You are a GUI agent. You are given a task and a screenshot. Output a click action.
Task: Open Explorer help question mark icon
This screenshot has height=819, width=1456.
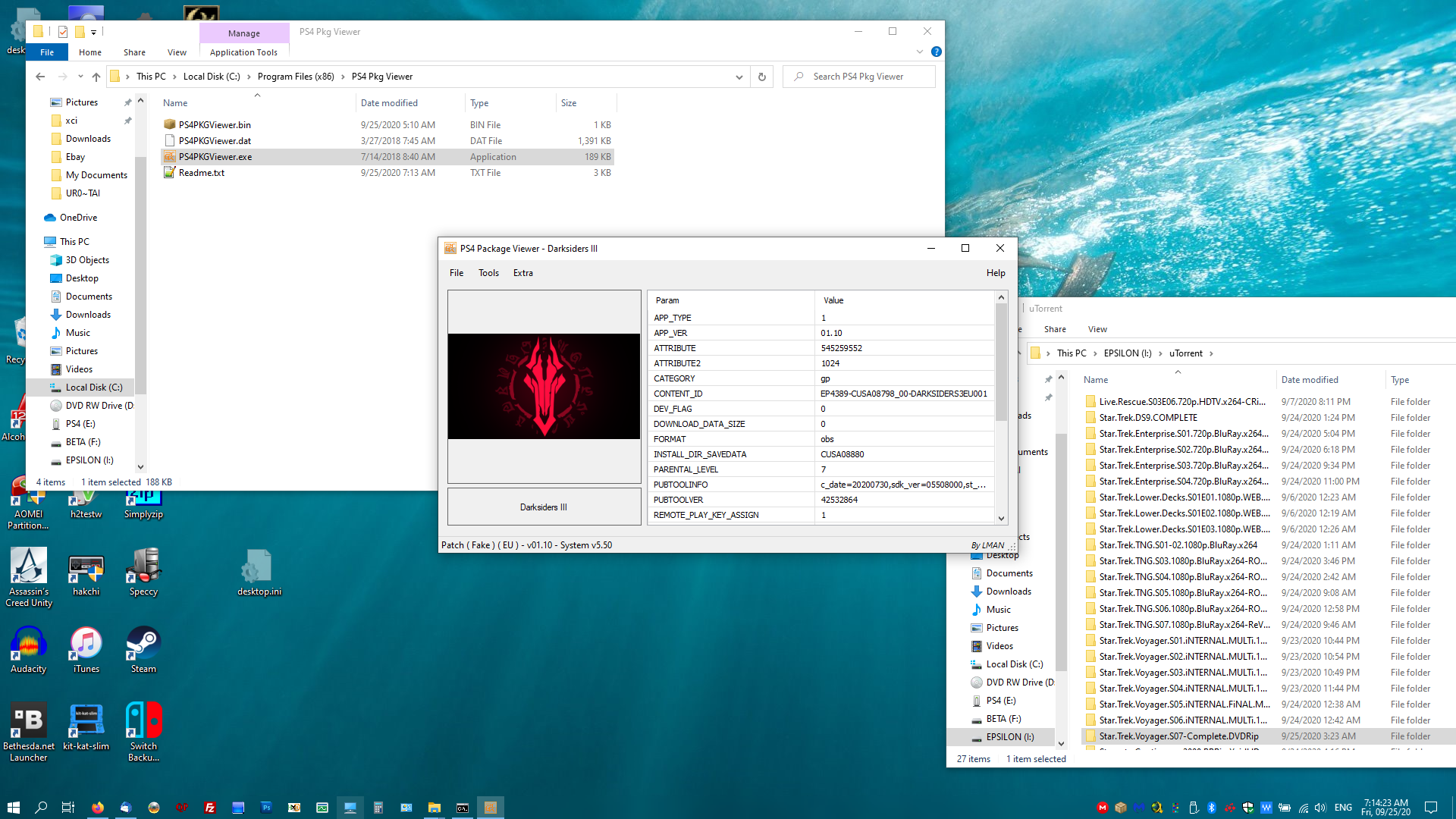(x=937, y=52)
